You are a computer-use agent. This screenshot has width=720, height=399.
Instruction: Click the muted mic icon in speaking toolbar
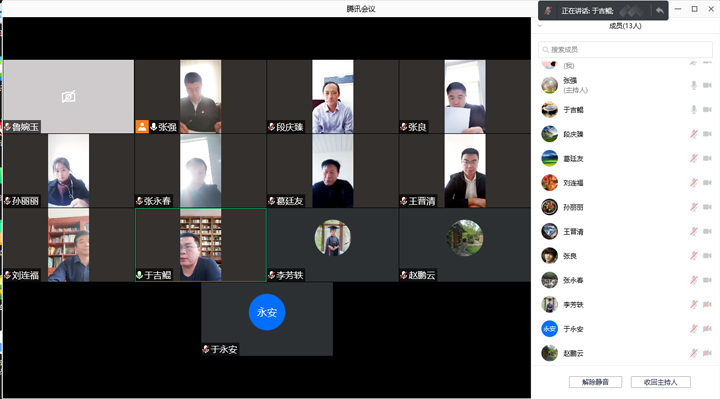click(548, 11)
